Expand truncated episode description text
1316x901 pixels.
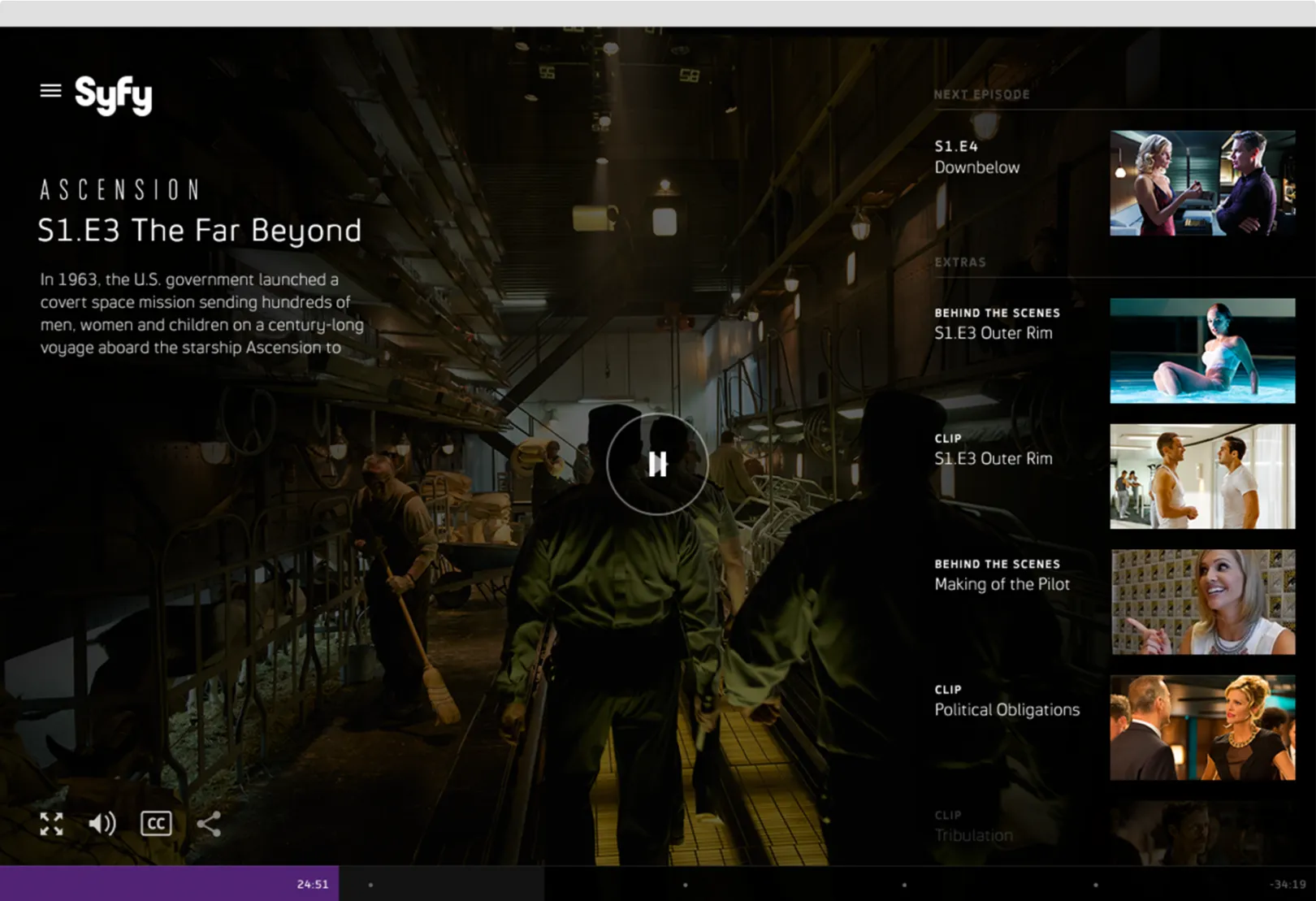pos(201,314)
